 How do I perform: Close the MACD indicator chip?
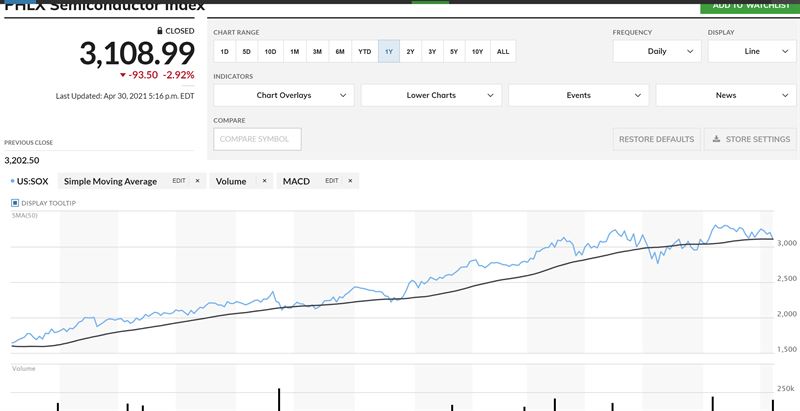pyautogui.click(x=351, y=181)
